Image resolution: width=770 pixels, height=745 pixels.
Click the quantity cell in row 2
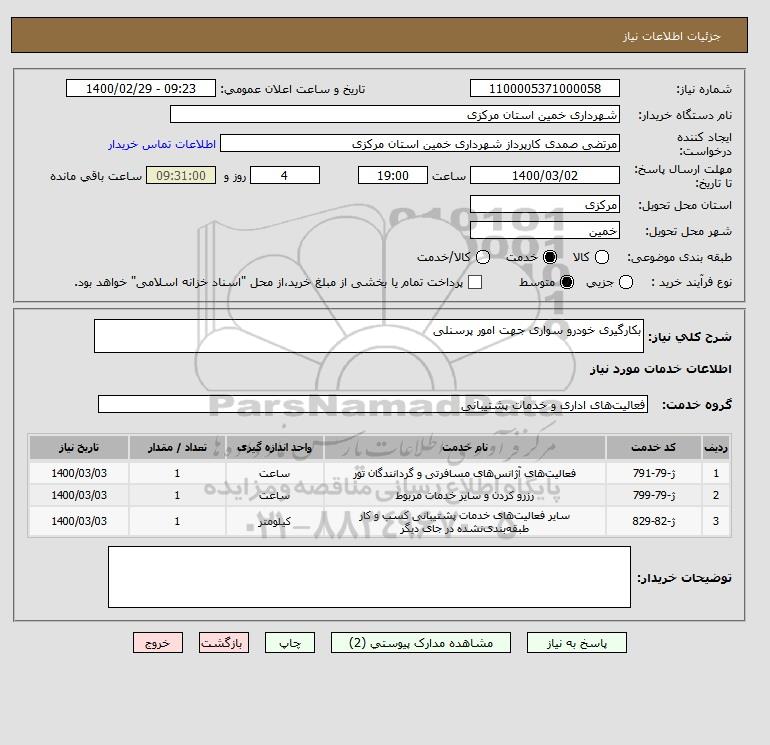tap(177, 496)
